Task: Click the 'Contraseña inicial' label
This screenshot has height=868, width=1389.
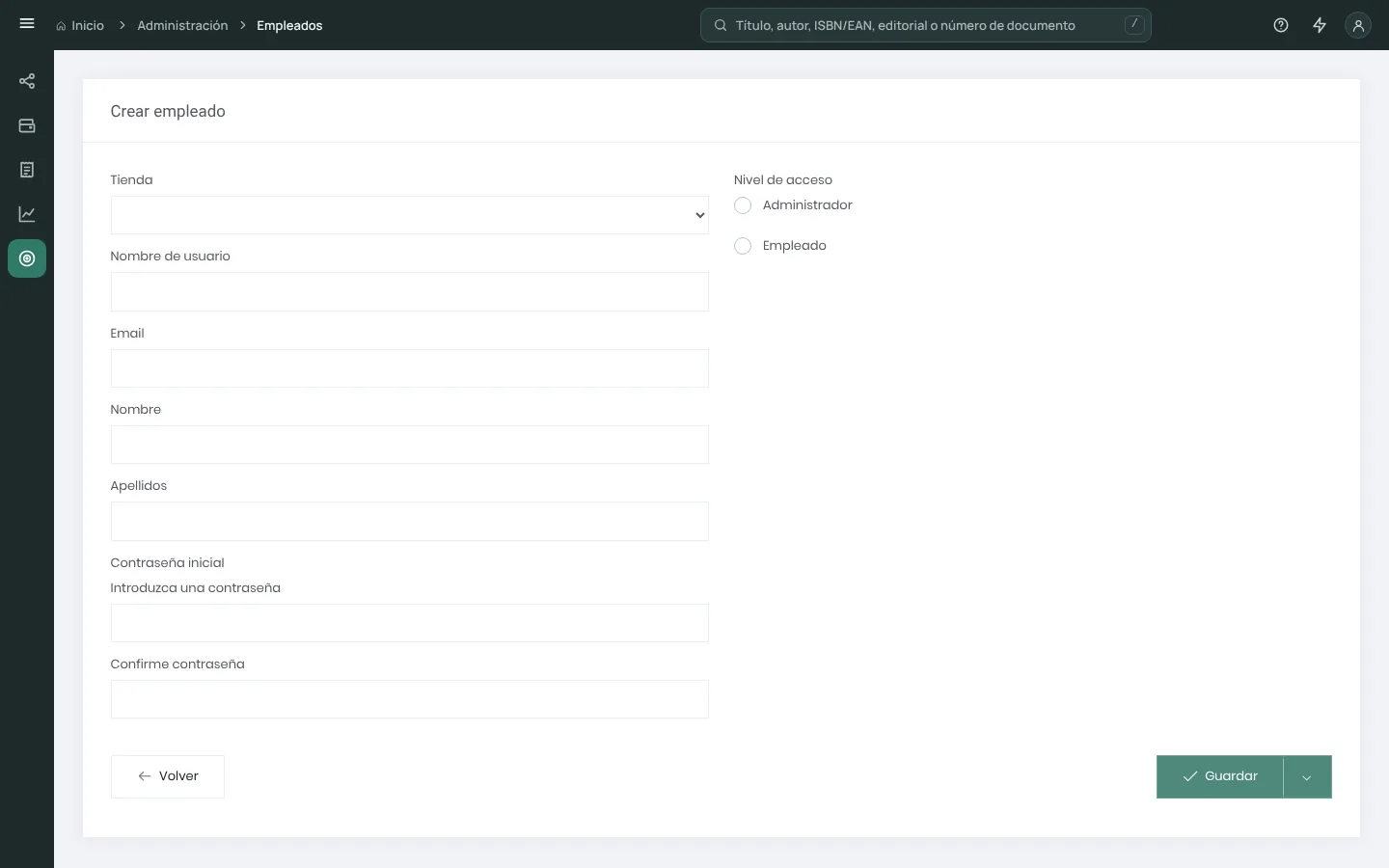Action: (167, 562)
